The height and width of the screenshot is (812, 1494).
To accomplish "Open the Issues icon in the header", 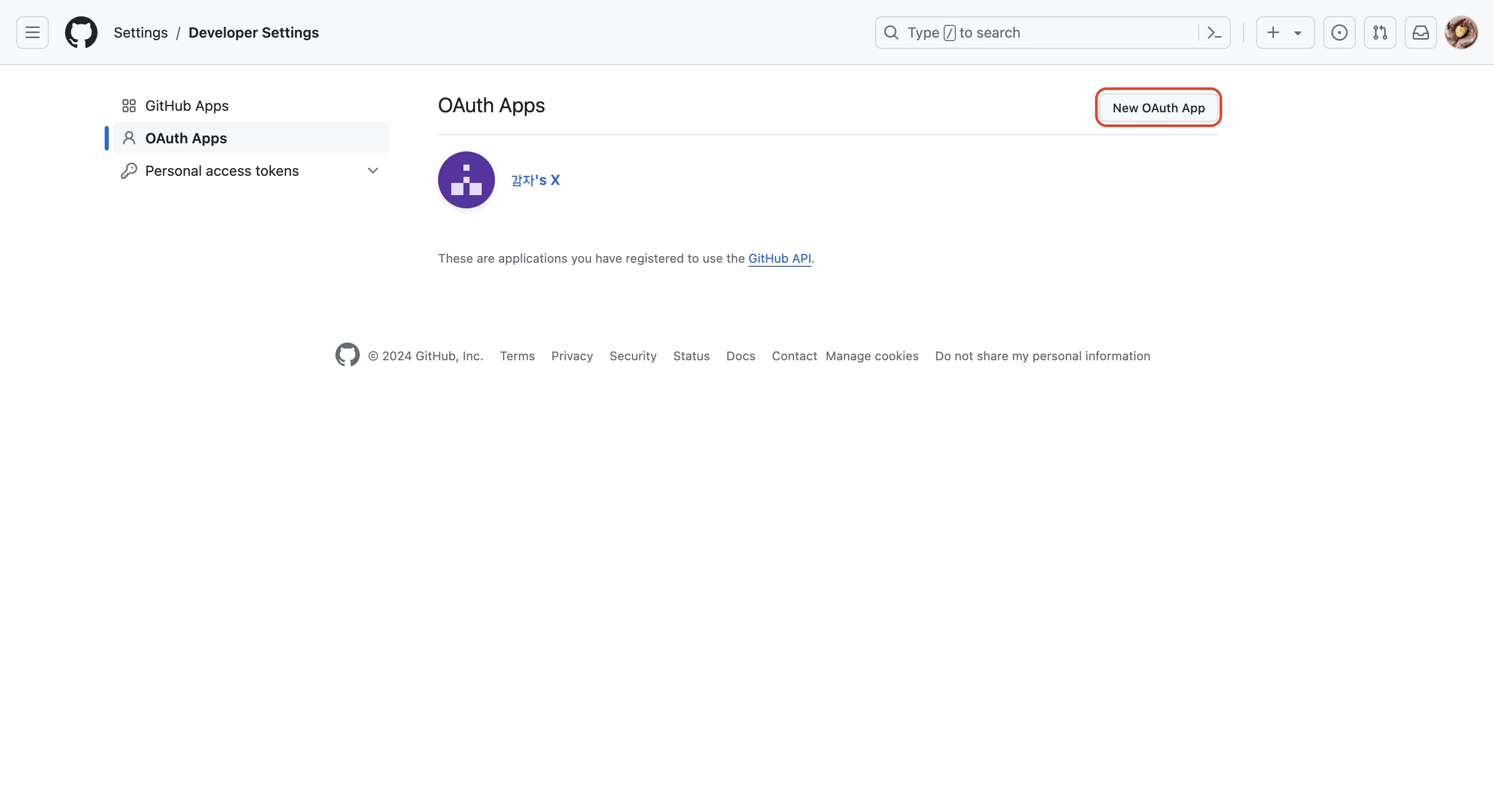I will (x=1339, y=33).
